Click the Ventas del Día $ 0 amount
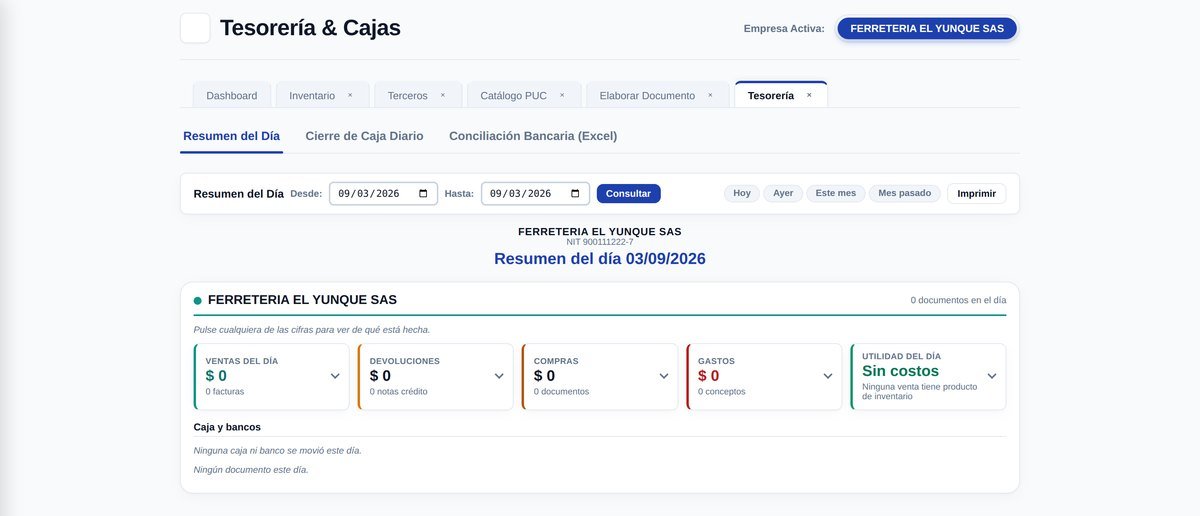1200x516 pixels. tap(216, 376)
